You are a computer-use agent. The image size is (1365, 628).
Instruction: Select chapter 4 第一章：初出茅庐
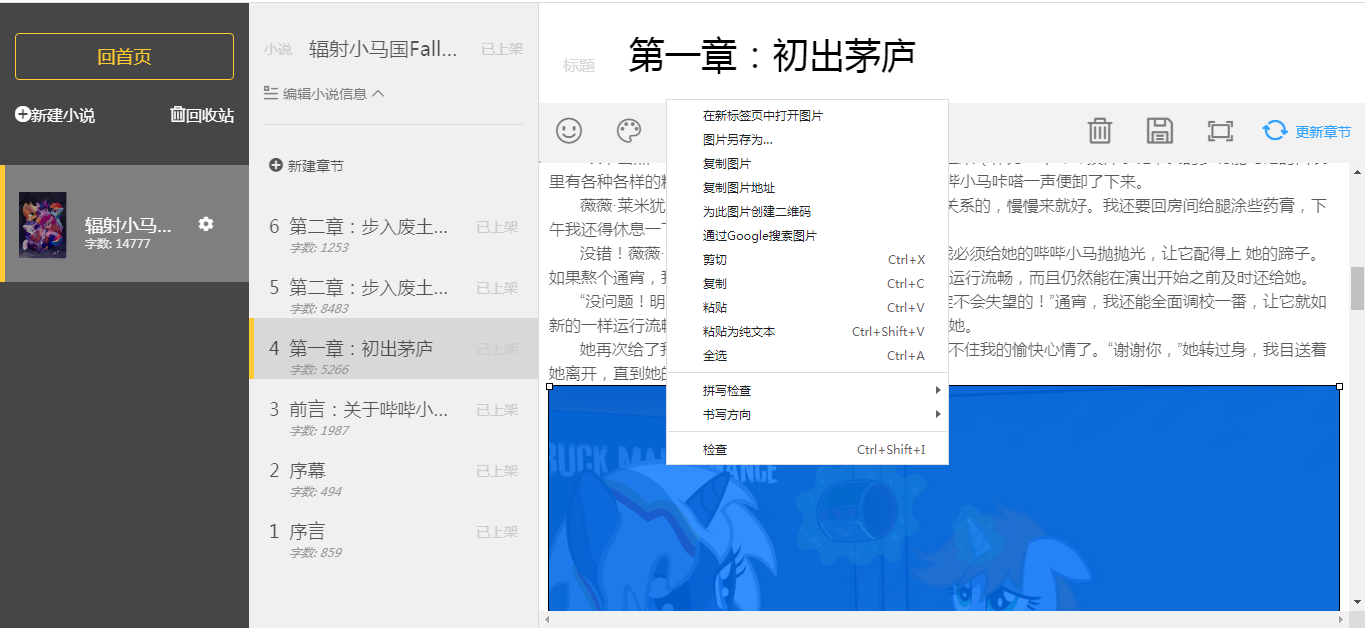[x=393, y=349]
